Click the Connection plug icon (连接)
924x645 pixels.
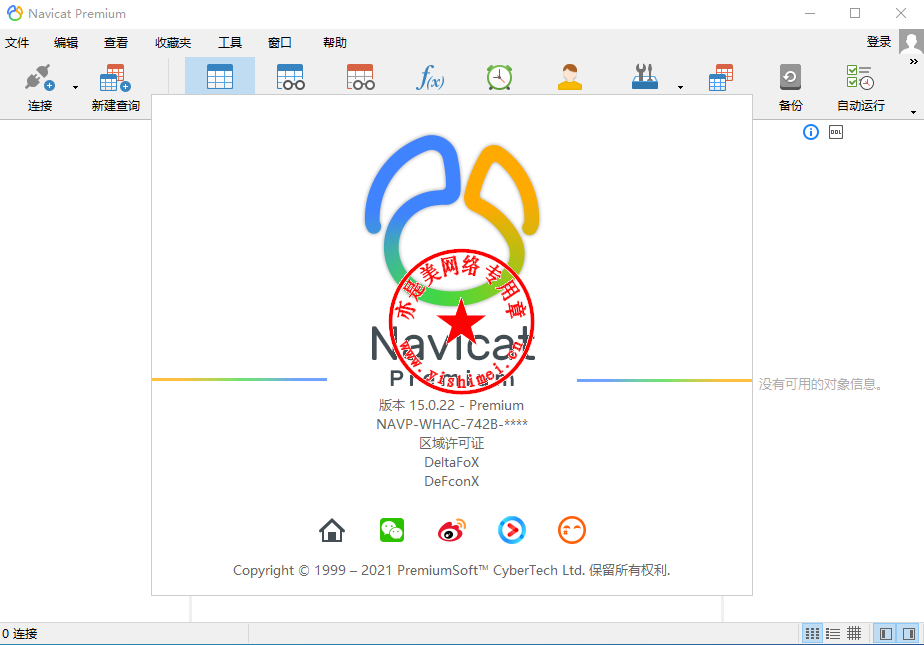40,78
